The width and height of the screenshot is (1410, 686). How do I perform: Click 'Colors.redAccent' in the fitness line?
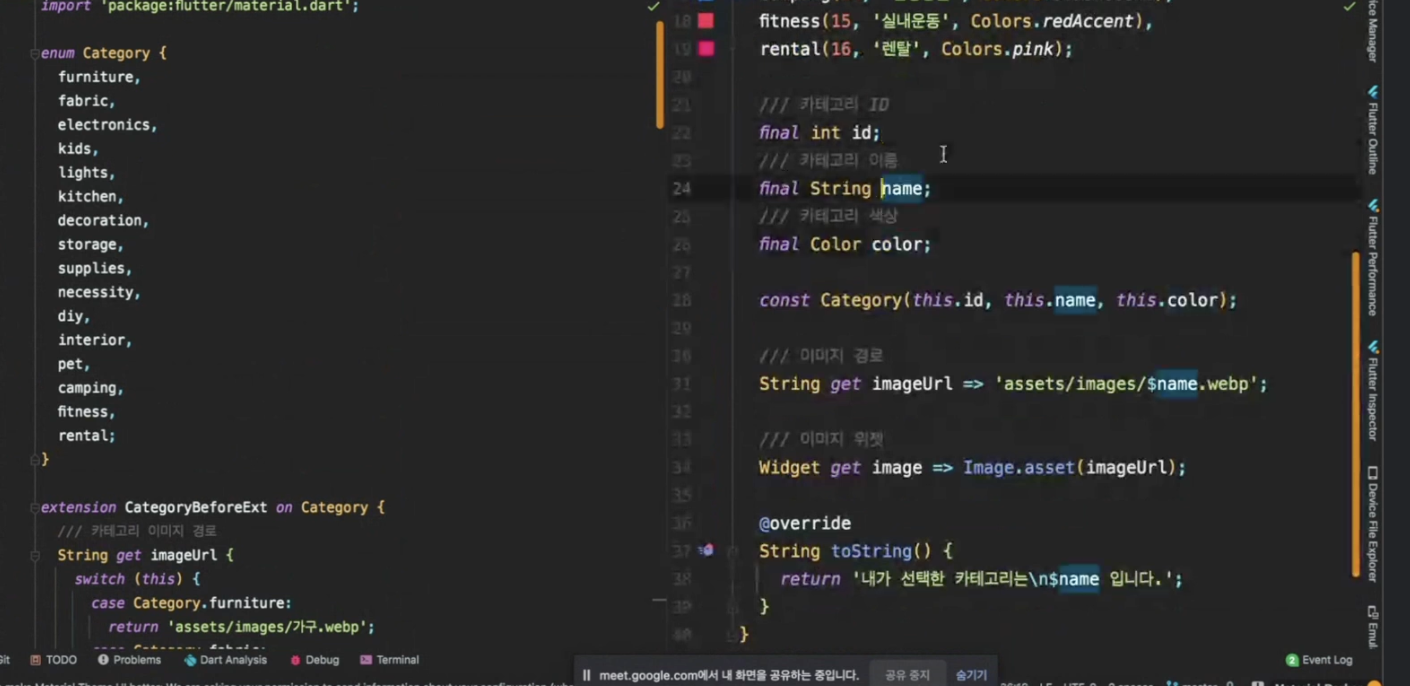point(1053,21)
